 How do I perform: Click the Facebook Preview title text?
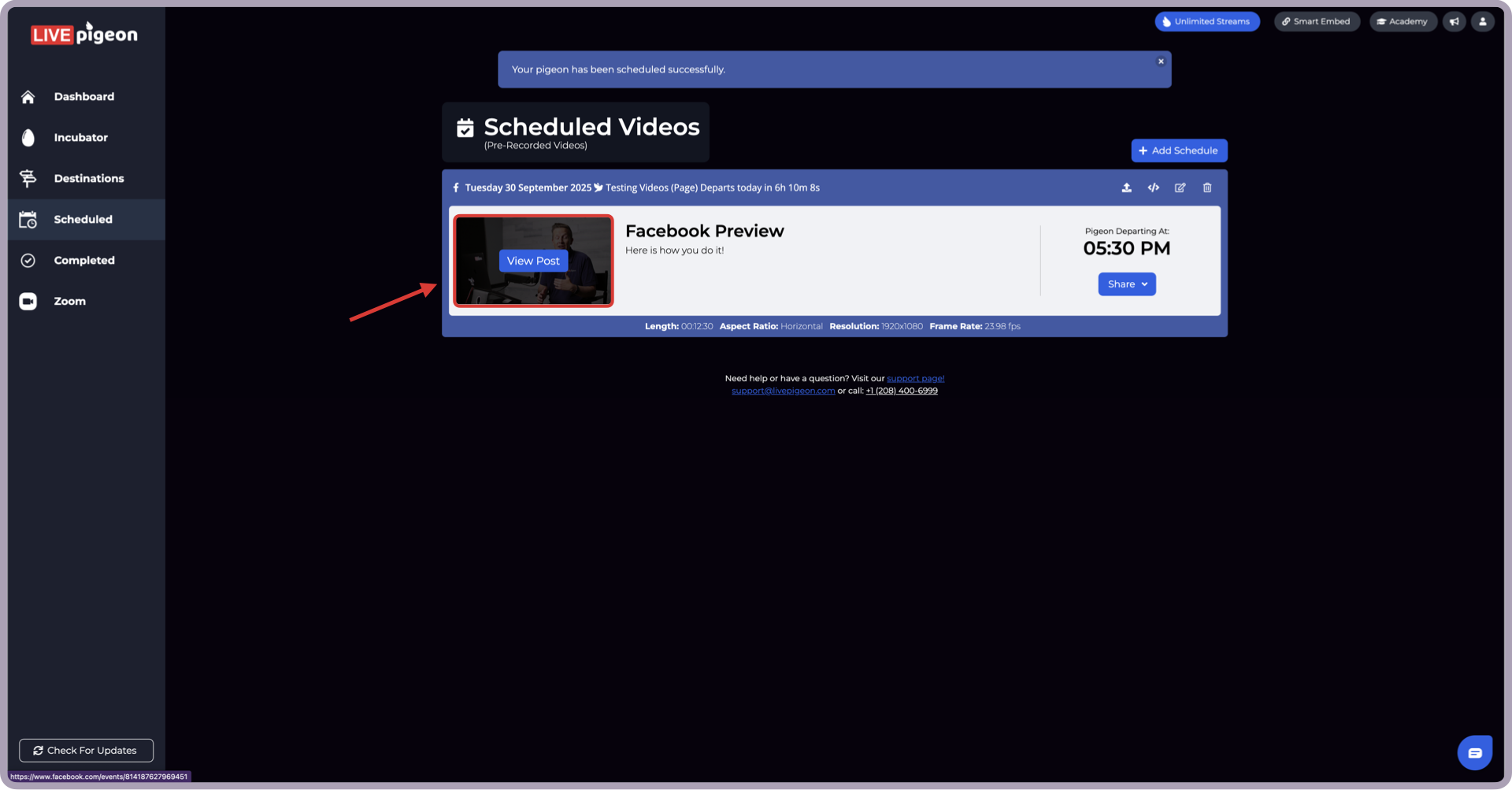pyautogui.click(x=705, y=232)
